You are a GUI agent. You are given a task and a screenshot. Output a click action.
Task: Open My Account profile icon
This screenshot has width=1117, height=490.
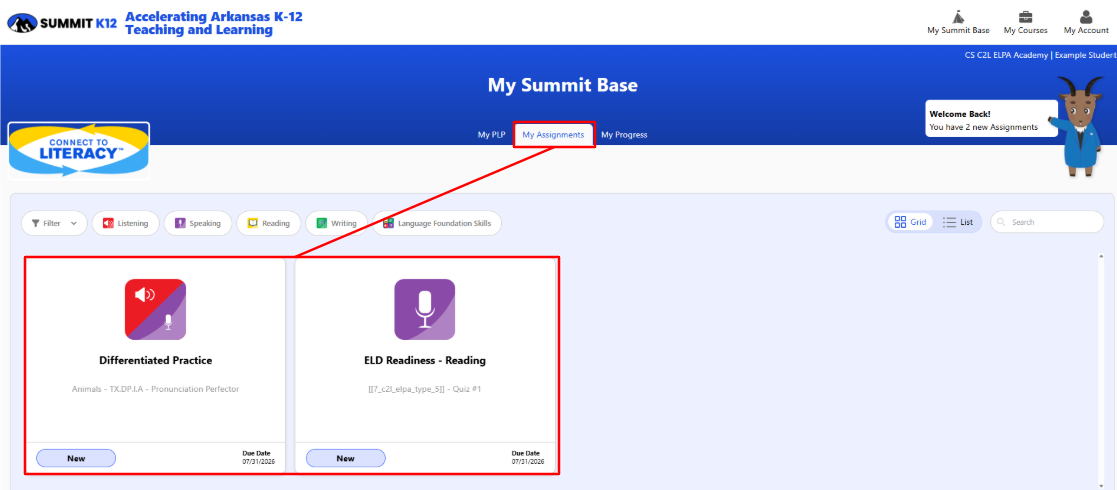tap(1086, 16)
